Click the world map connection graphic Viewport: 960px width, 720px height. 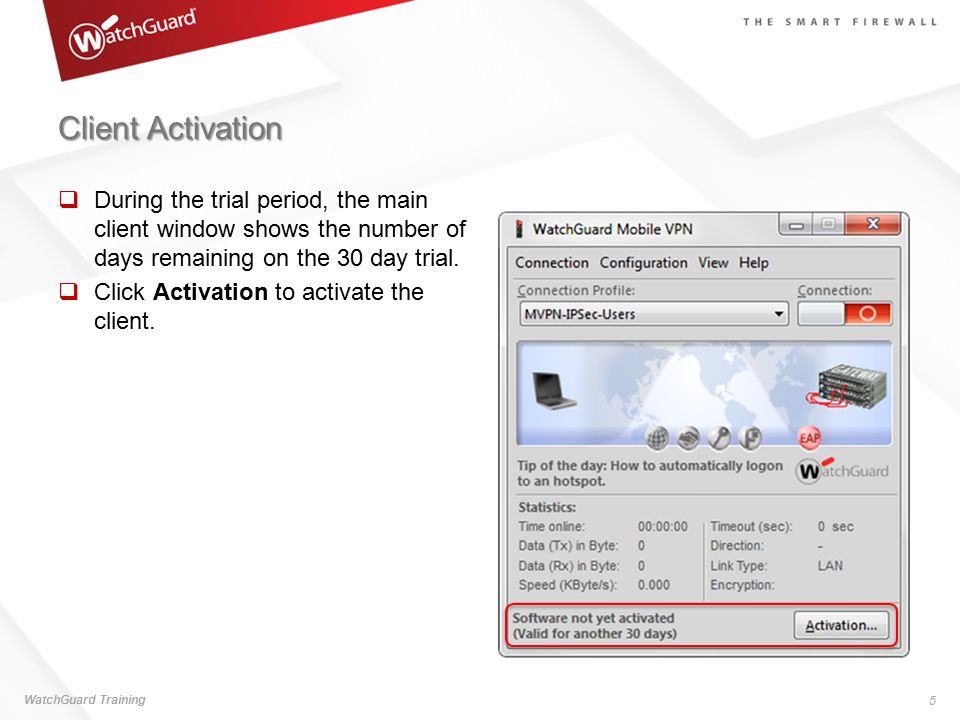point(704,393)
